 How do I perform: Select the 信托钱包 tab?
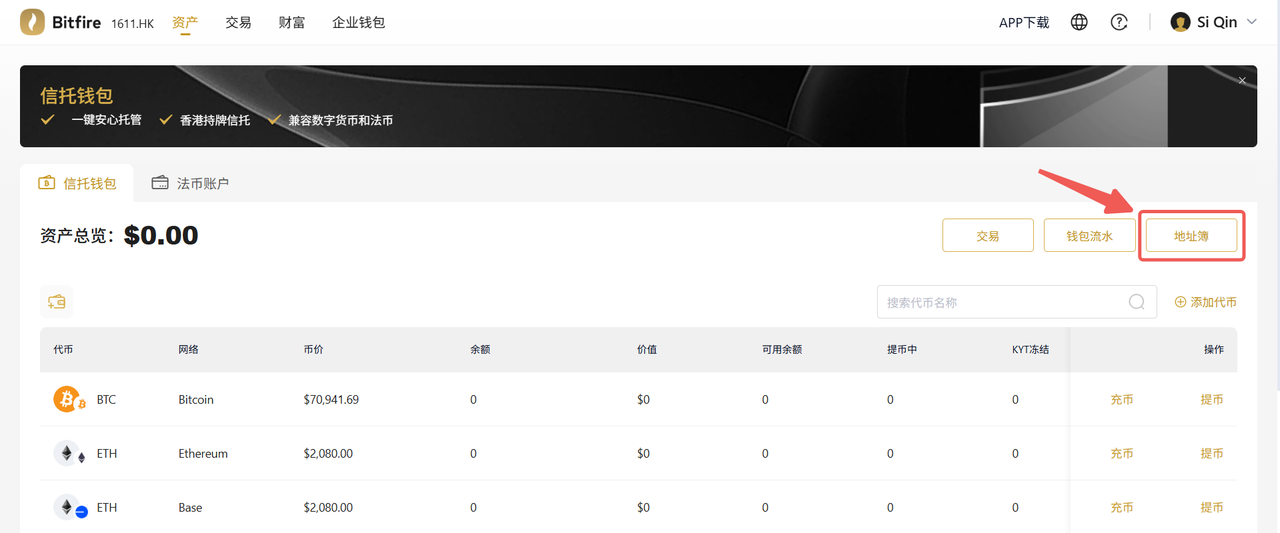tap(77, 183)
